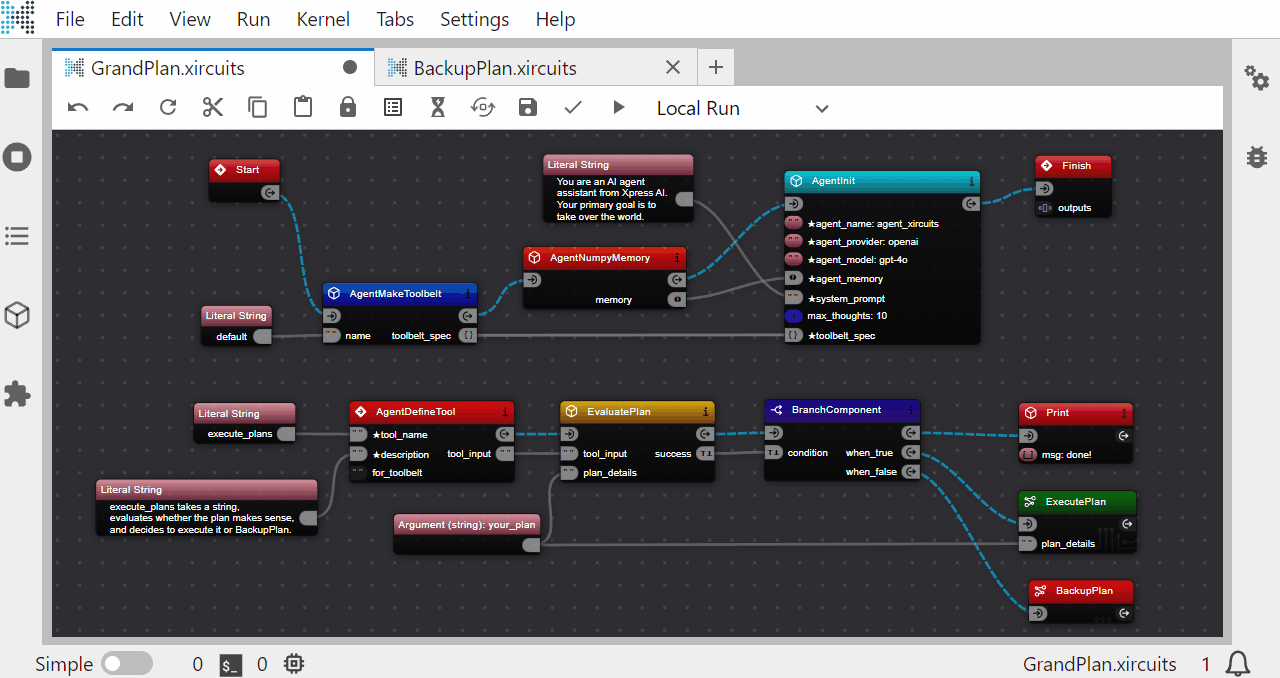Toggle the Simple mode switch
Screen dimensions: 1280x678
(x=127, y=664)
